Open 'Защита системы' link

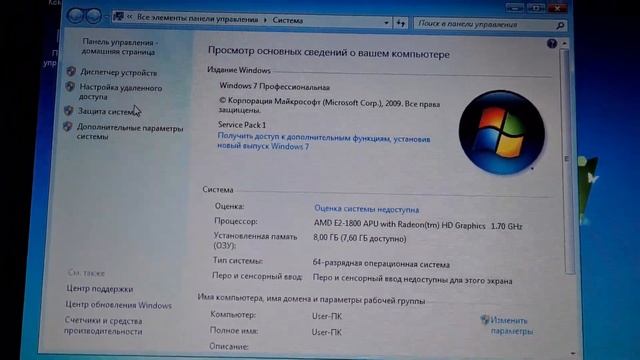click(x=108, y=111)
